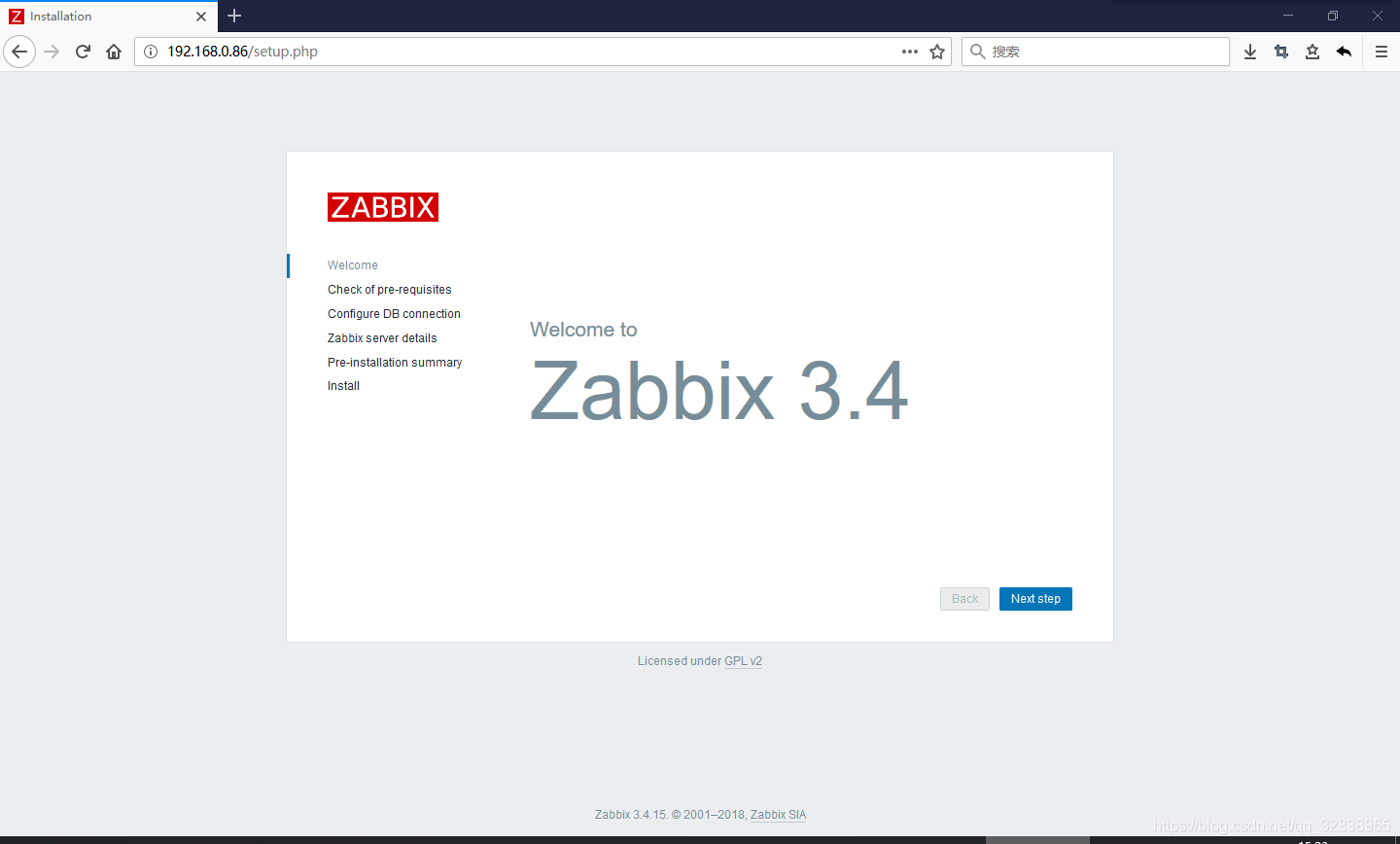The image size is (1400, 844).
Task: Select Check of pre-requisites step
Action: 390,290
